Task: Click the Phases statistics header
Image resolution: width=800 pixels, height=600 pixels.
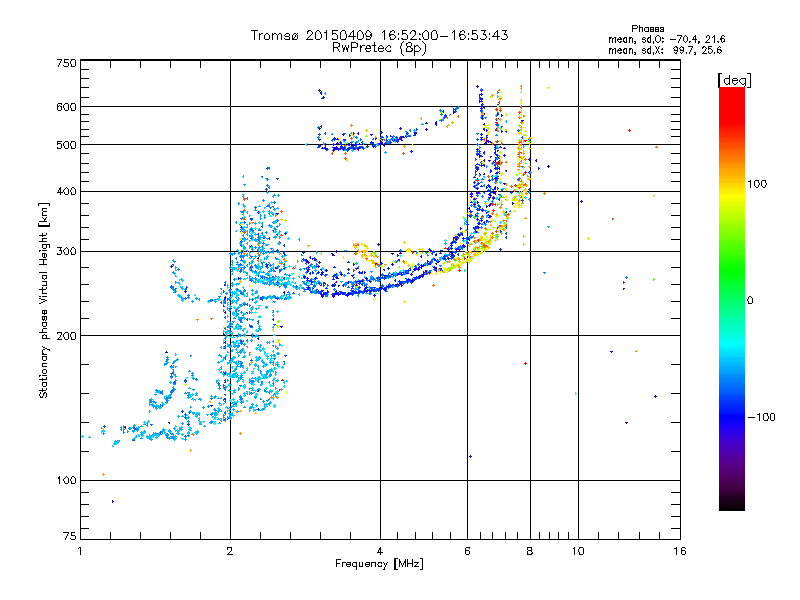Action: click(647, 29)
